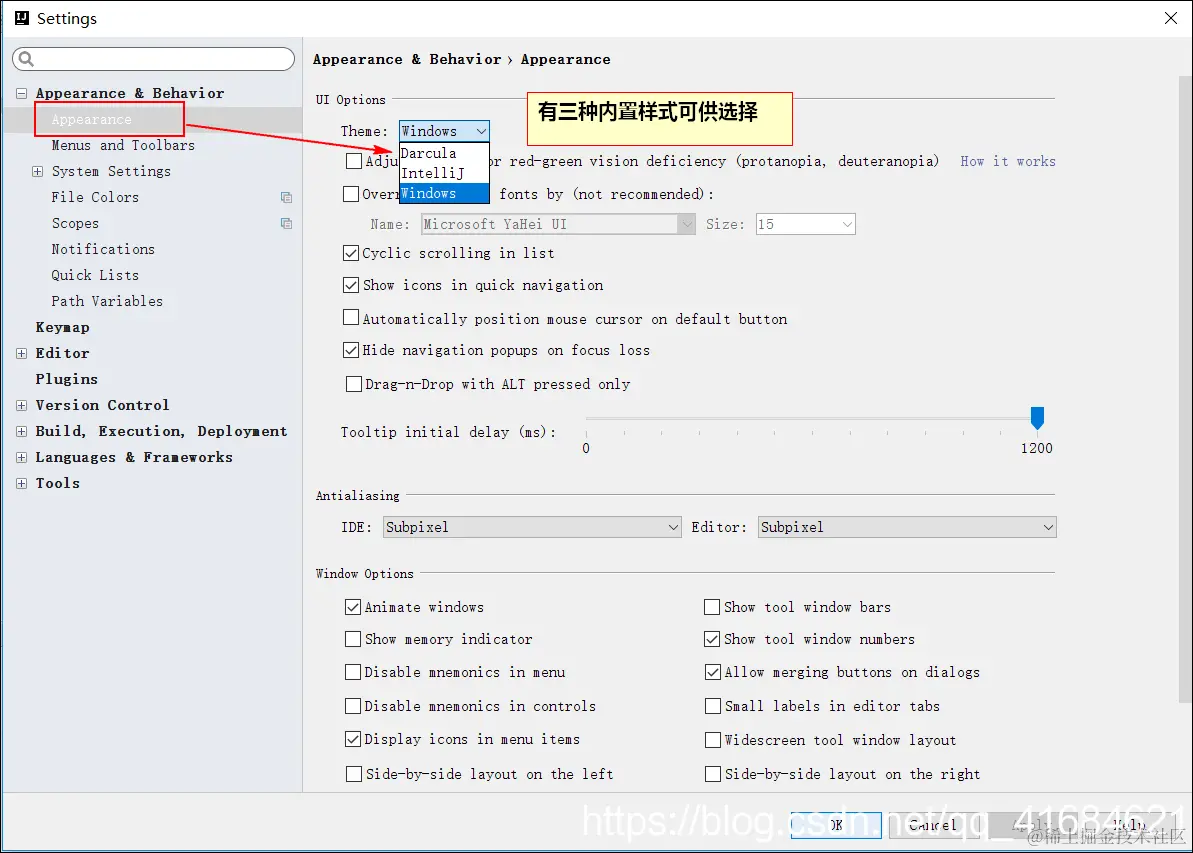This screenshot has height=853, width=1193.
Task: Open the Editor antialiasing dropdown
Action: (907, 527)
